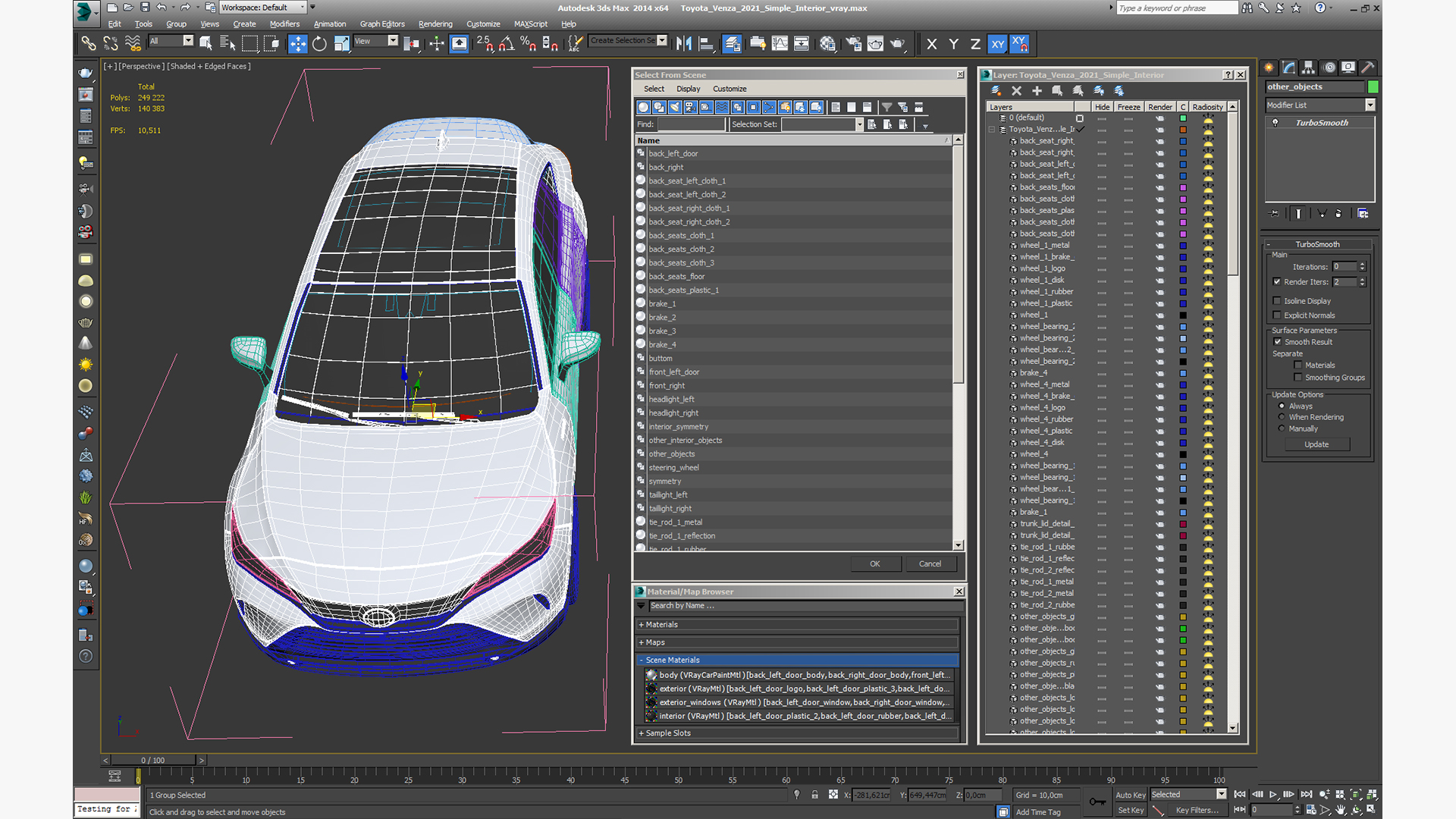This screenshot has height=819, width=1456.
Task: Click Auto Key button
Action: pyautogui.click(x=1130, y=795)
